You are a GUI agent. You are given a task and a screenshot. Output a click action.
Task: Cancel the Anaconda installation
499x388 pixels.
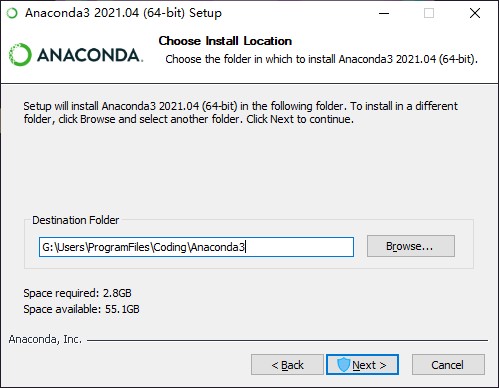pyautogui.click(x=448, y=365)
